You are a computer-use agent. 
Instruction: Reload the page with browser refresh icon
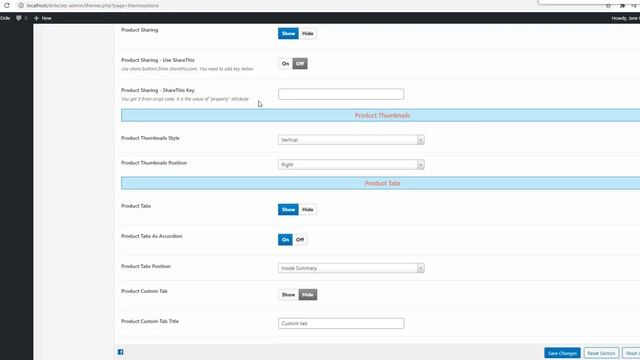point(7,5)
